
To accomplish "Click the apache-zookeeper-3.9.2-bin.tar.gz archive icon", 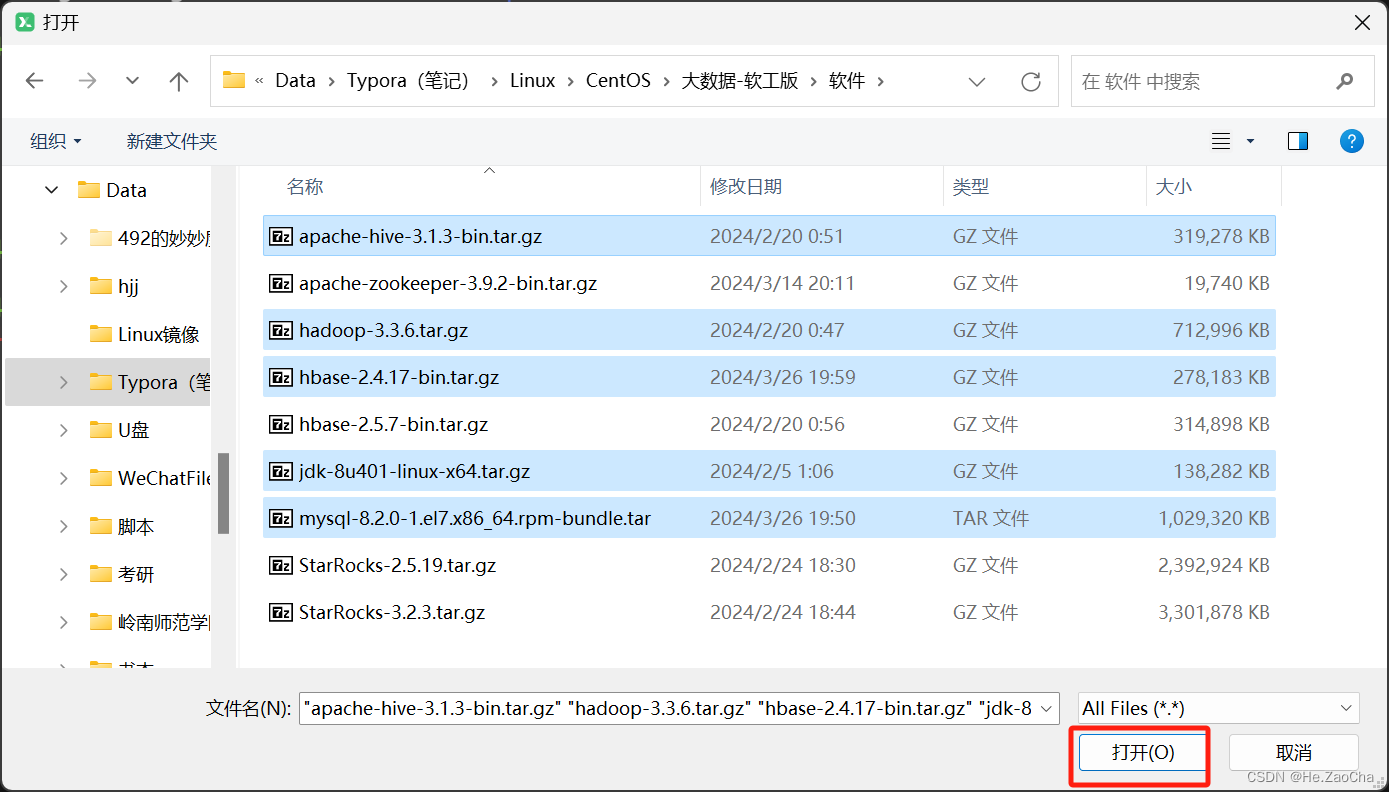I will click(x=281, y=284).
